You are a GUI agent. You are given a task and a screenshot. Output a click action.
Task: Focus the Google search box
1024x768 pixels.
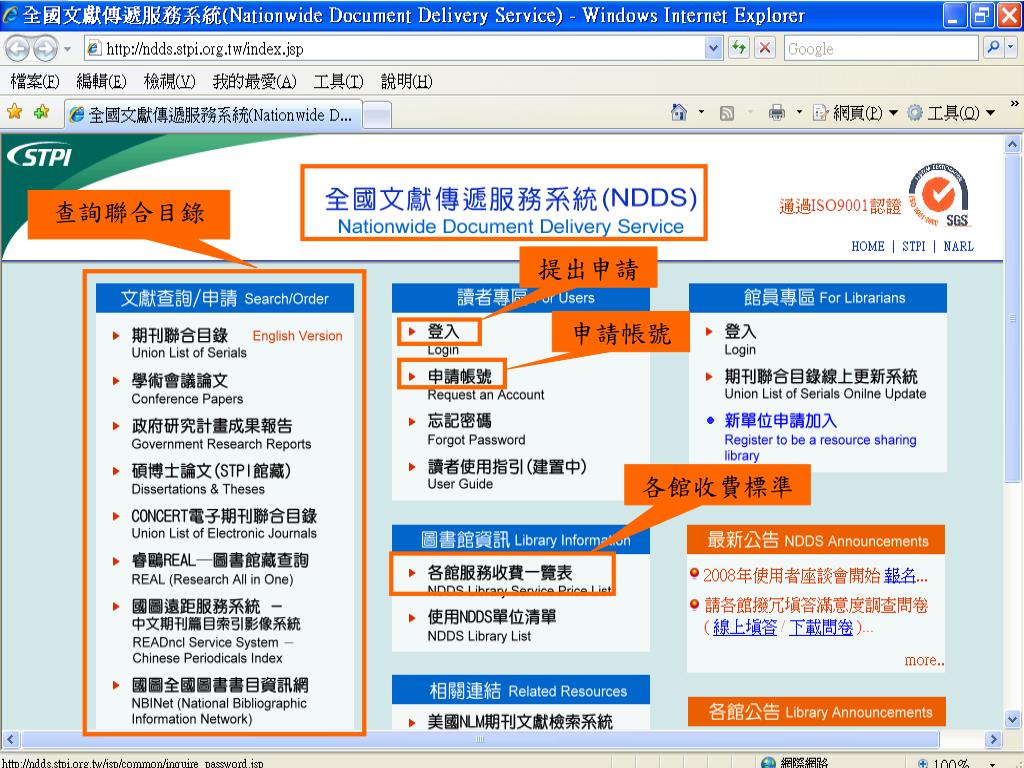pos(880,48)
